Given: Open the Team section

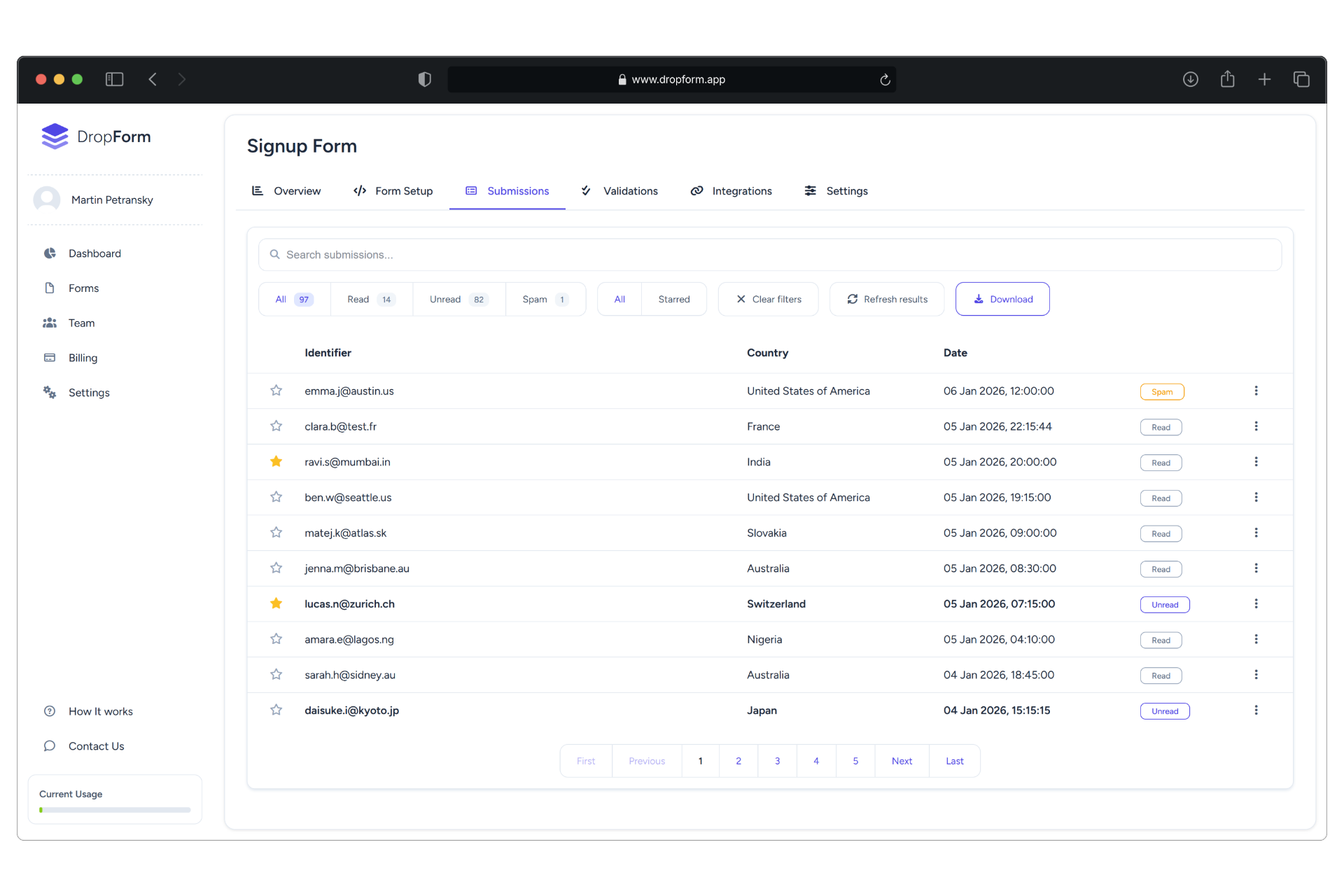Looking at the screenshot, I should (x=49, y=323).
